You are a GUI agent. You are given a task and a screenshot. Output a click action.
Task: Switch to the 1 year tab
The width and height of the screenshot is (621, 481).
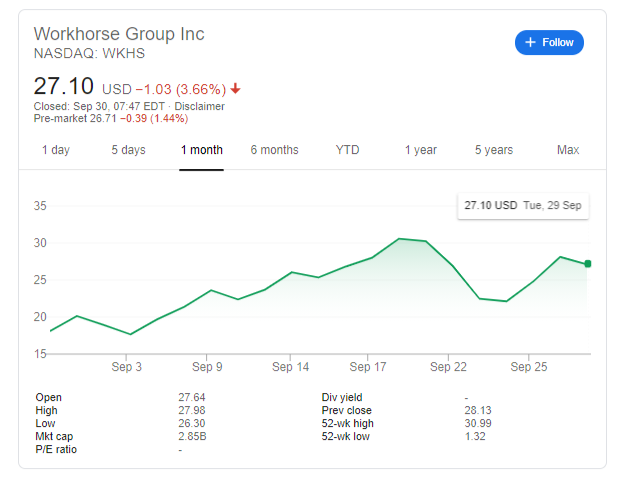421,150
